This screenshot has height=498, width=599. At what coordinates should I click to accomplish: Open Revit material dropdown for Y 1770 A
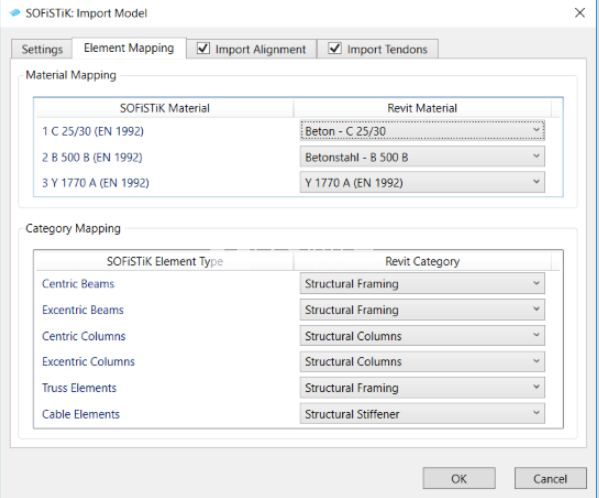(x=422, y=183)
